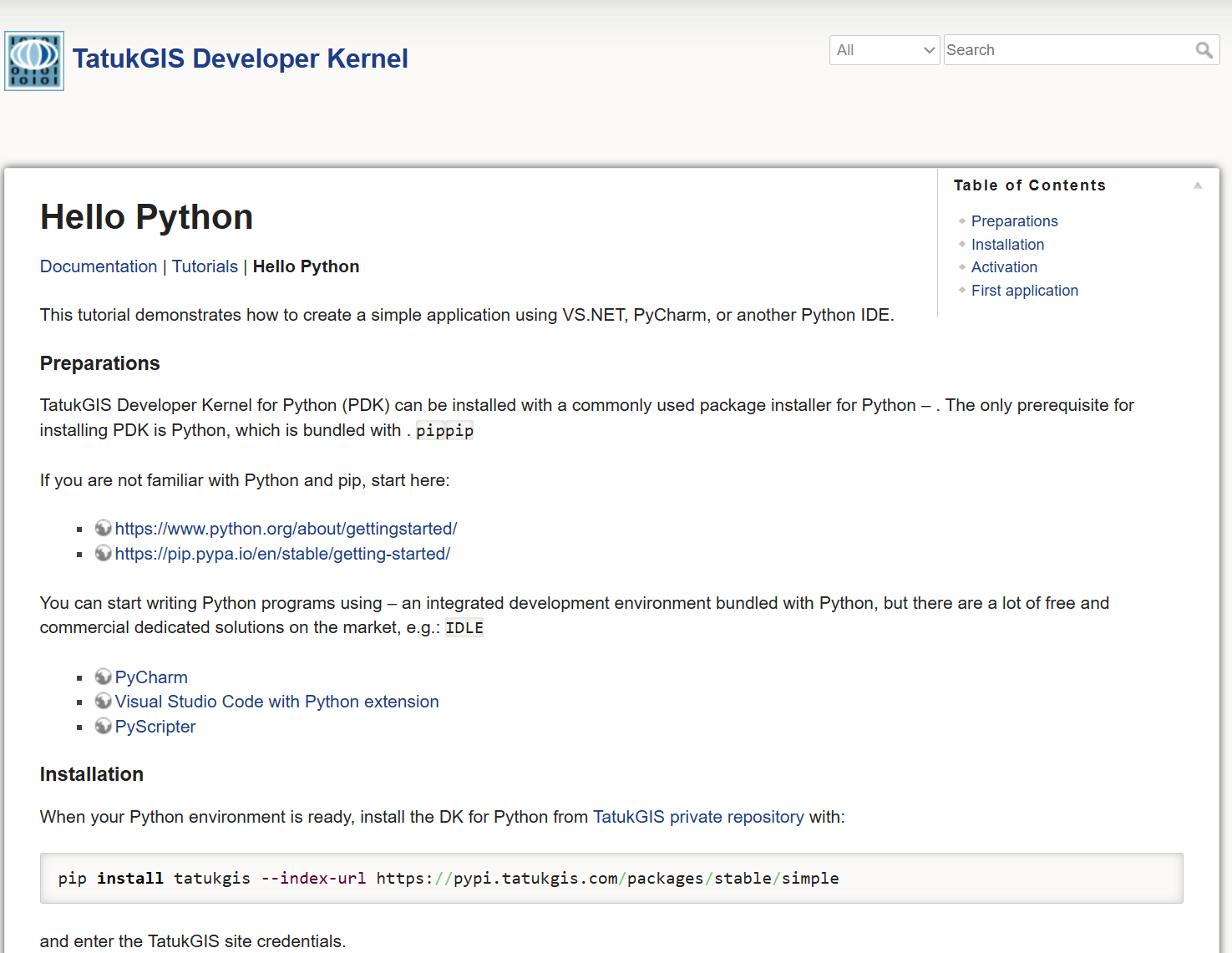Viewport: 1232px width, 953px height.
Task: Open the PyScripter link
Action: [x=155, y=727]
